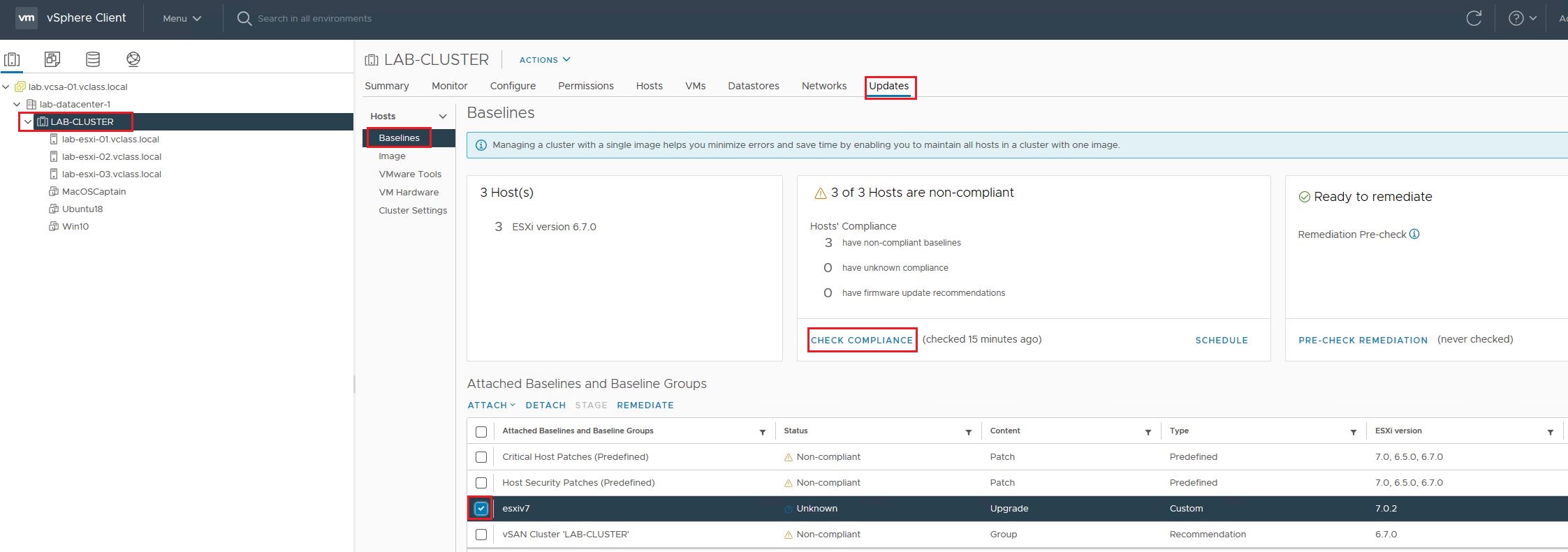
Task: Click the REMEDIATE action link
Action: coord(645,405)
